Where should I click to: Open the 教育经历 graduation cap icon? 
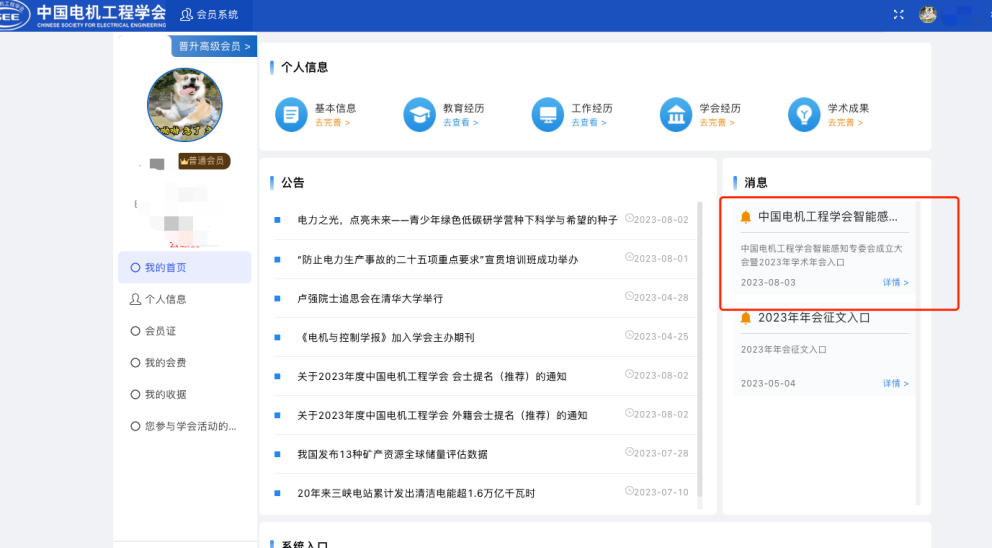click(x=419, y=115)
